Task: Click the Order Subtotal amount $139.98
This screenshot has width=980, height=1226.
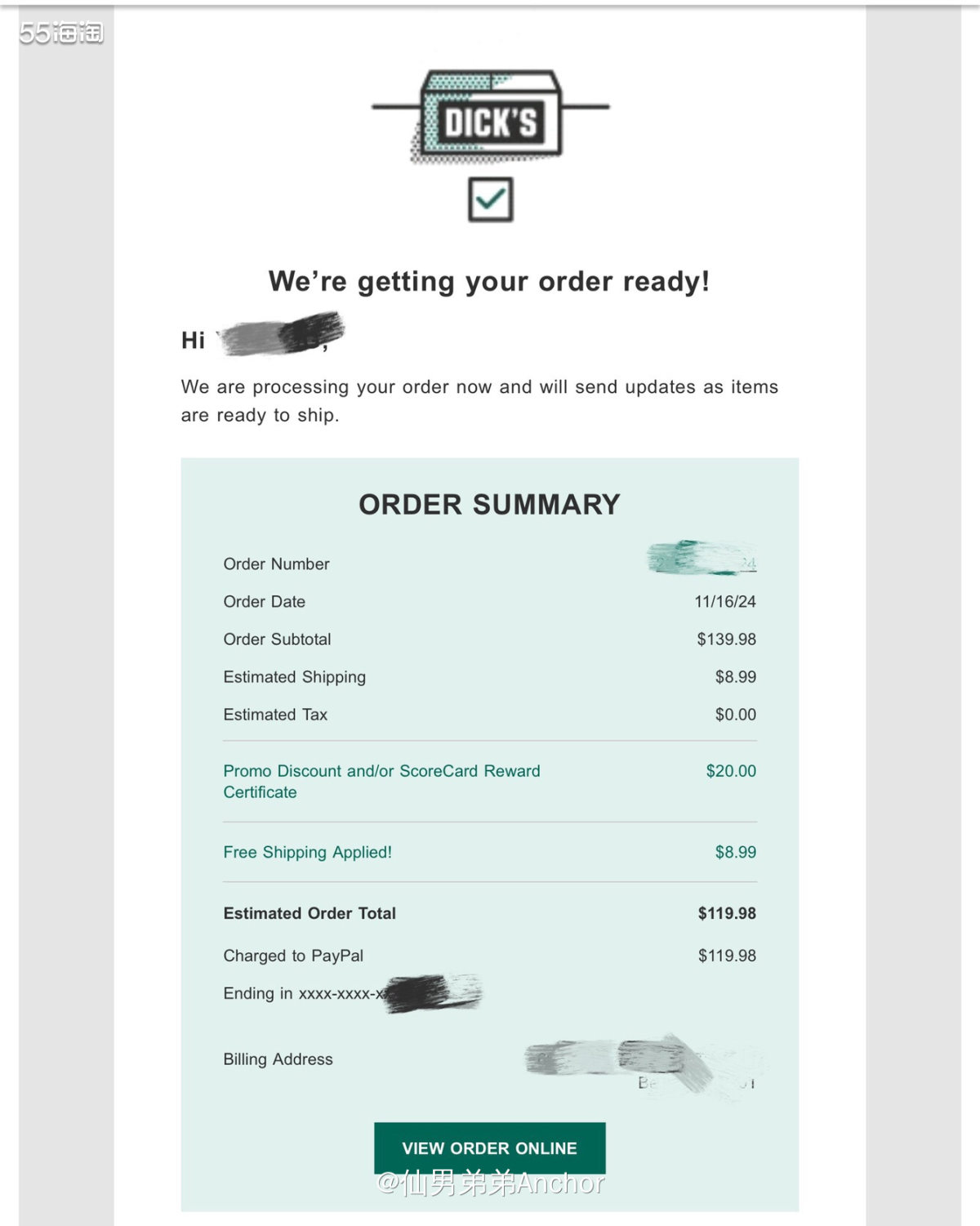Action: pyautogui.click(x=726, y=640)
